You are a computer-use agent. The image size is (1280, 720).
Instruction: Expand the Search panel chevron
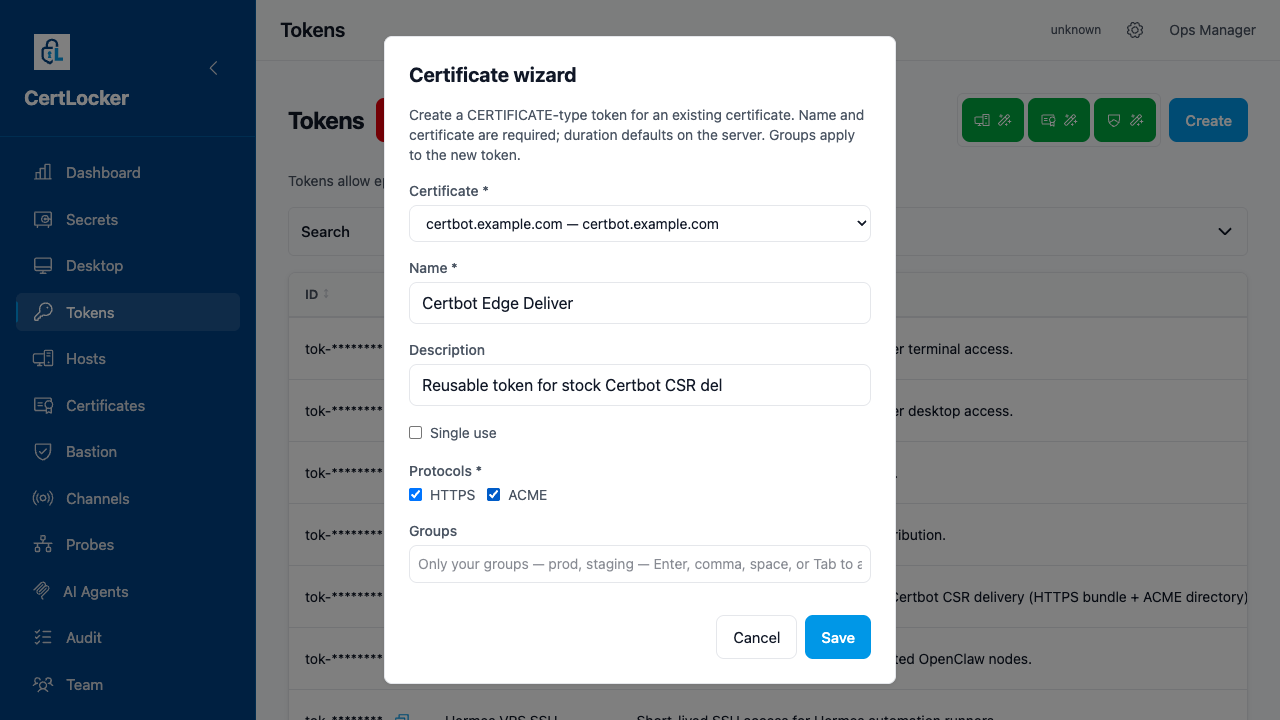point(1225,231)
